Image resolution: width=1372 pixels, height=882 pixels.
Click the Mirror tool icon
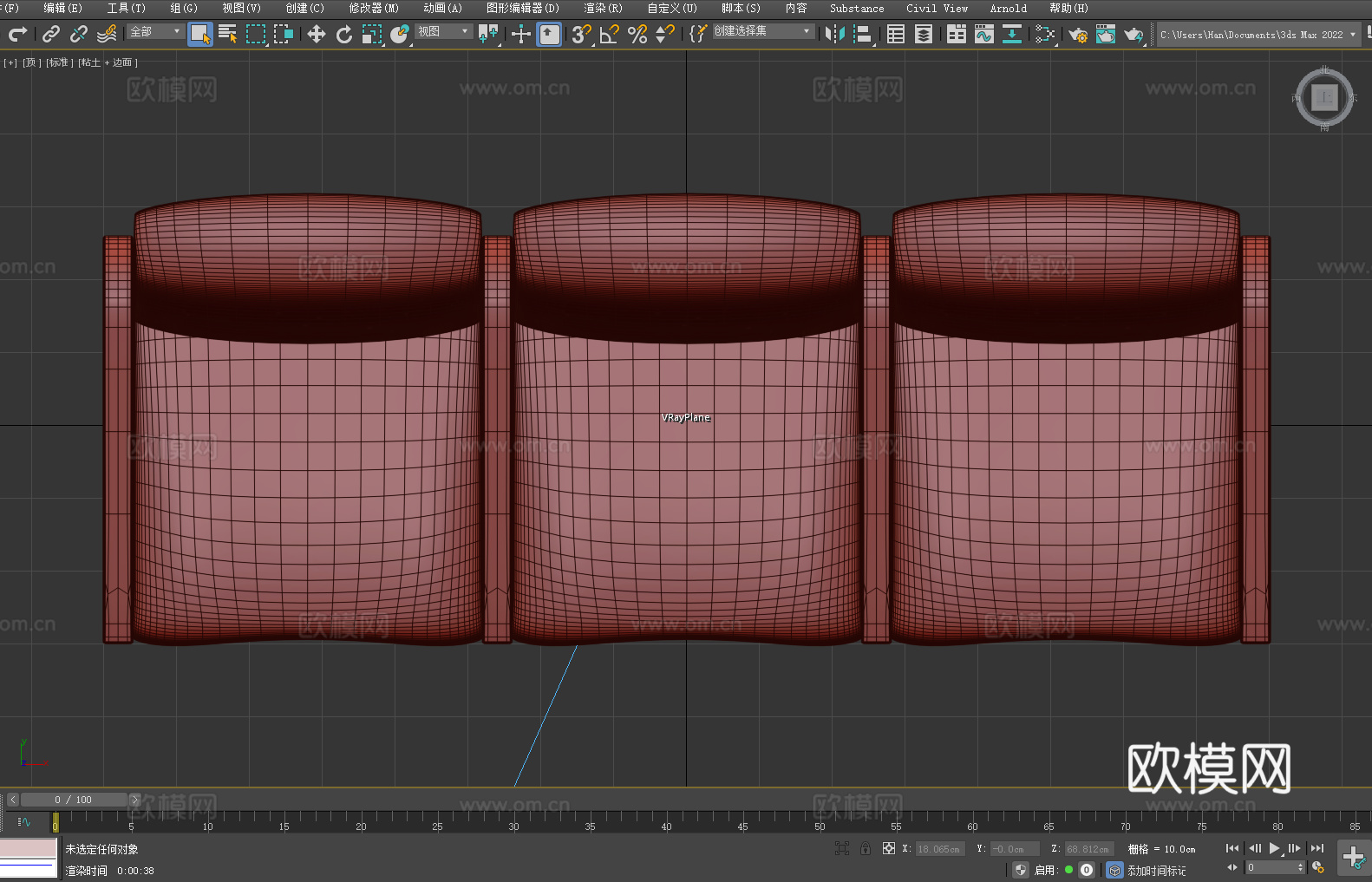click(835, 34)
